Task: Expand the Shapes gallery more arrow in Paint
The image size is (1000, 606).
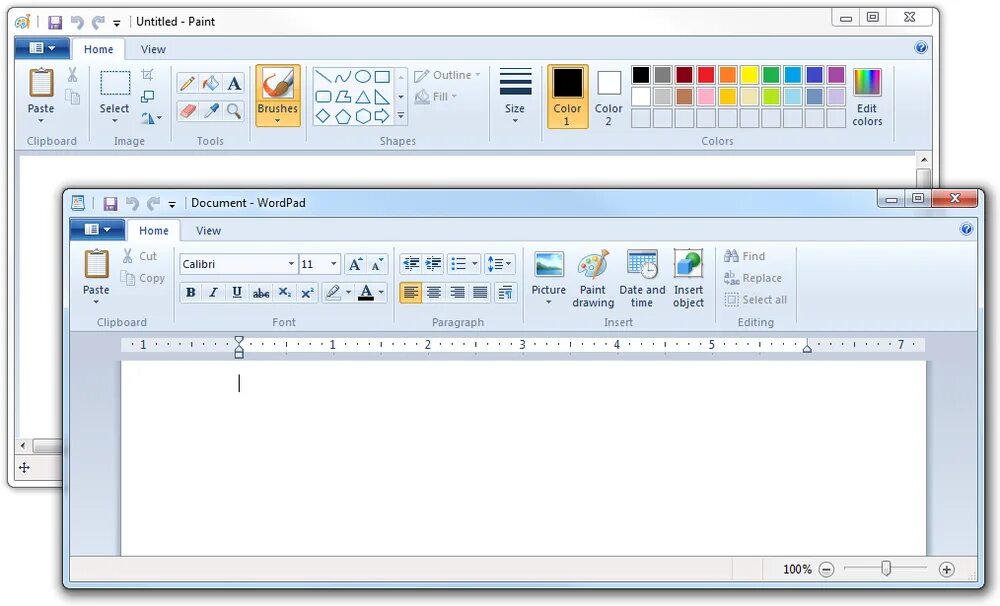Action: click(x=401, y=116)
